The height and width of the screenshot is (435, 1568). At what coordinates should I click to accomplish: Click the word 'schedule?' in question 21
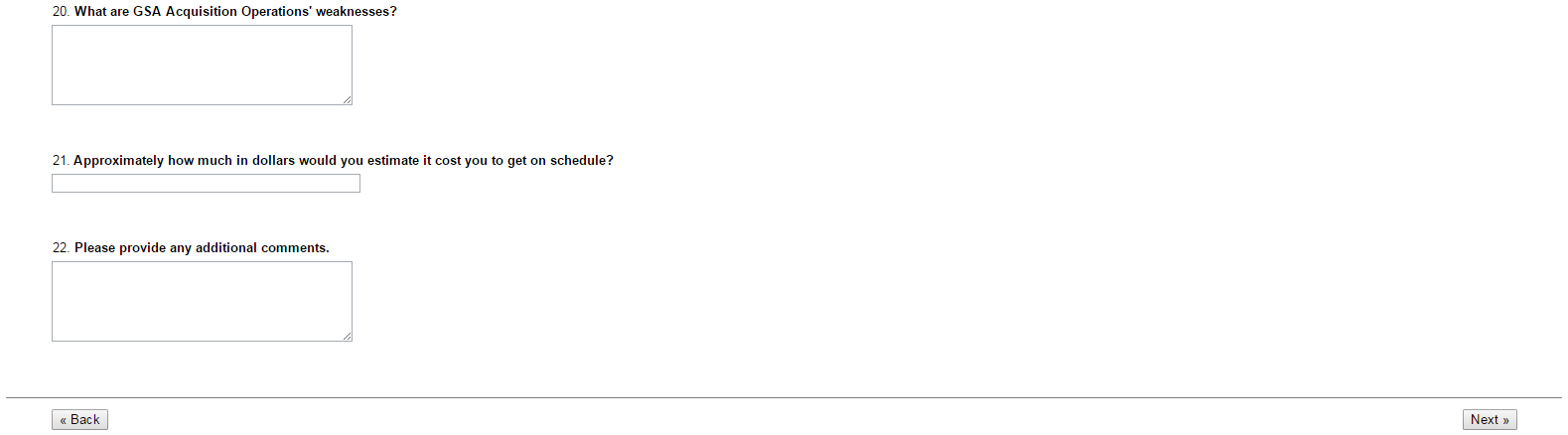tap(582, 161)
